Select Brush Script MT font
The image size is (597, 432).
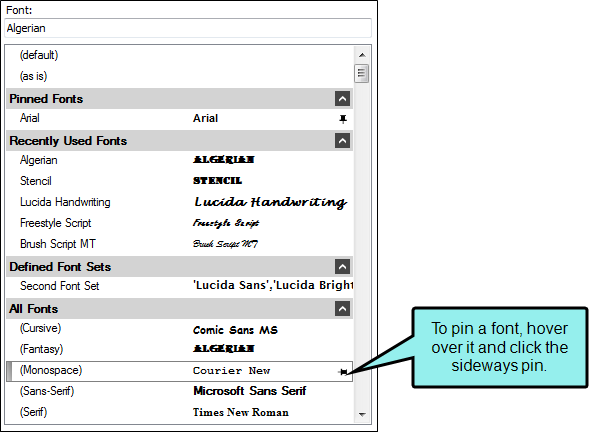(x=180, y=244)
